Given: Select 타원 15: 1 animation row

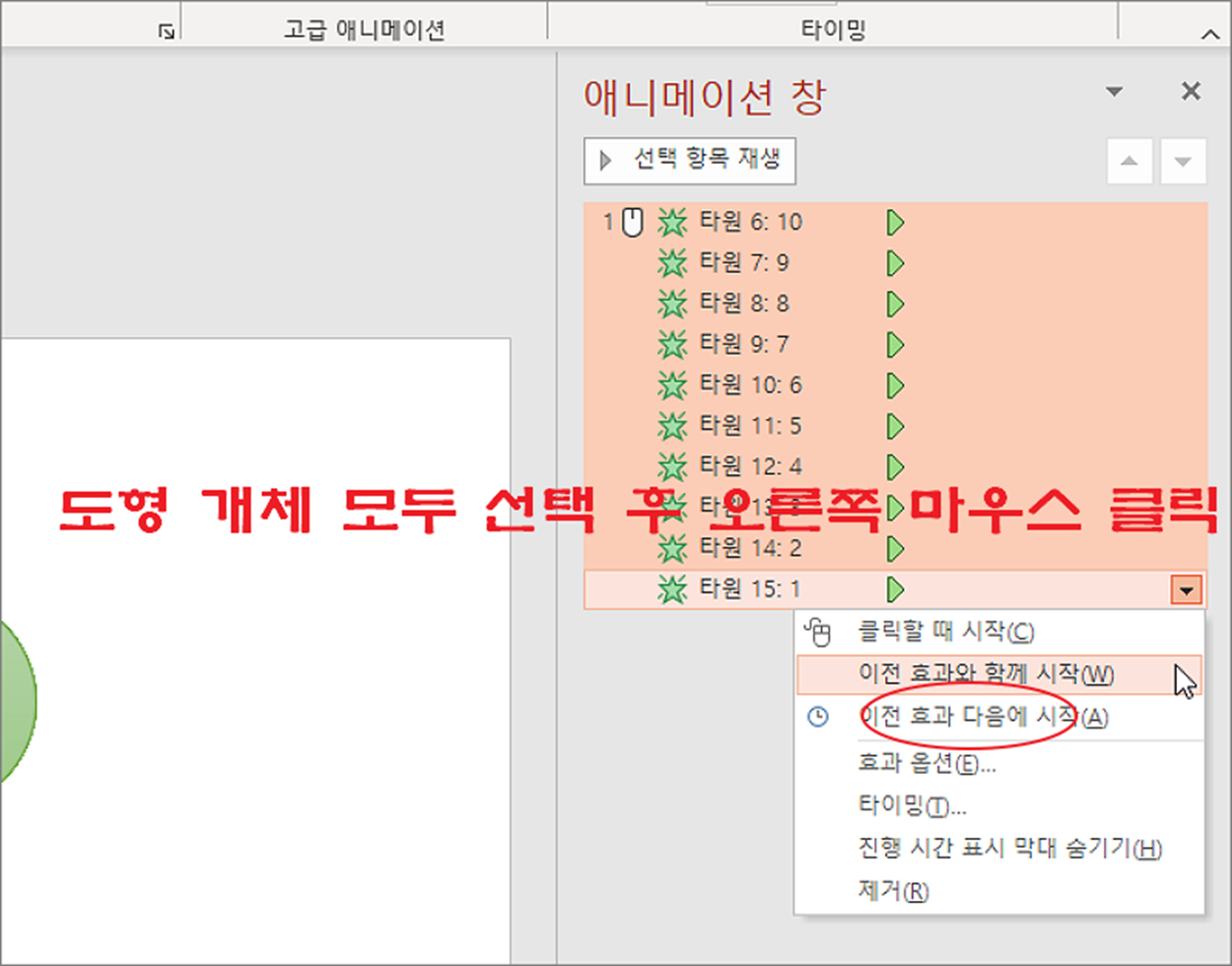Looking at the screenshot, I should click(895, 589).
